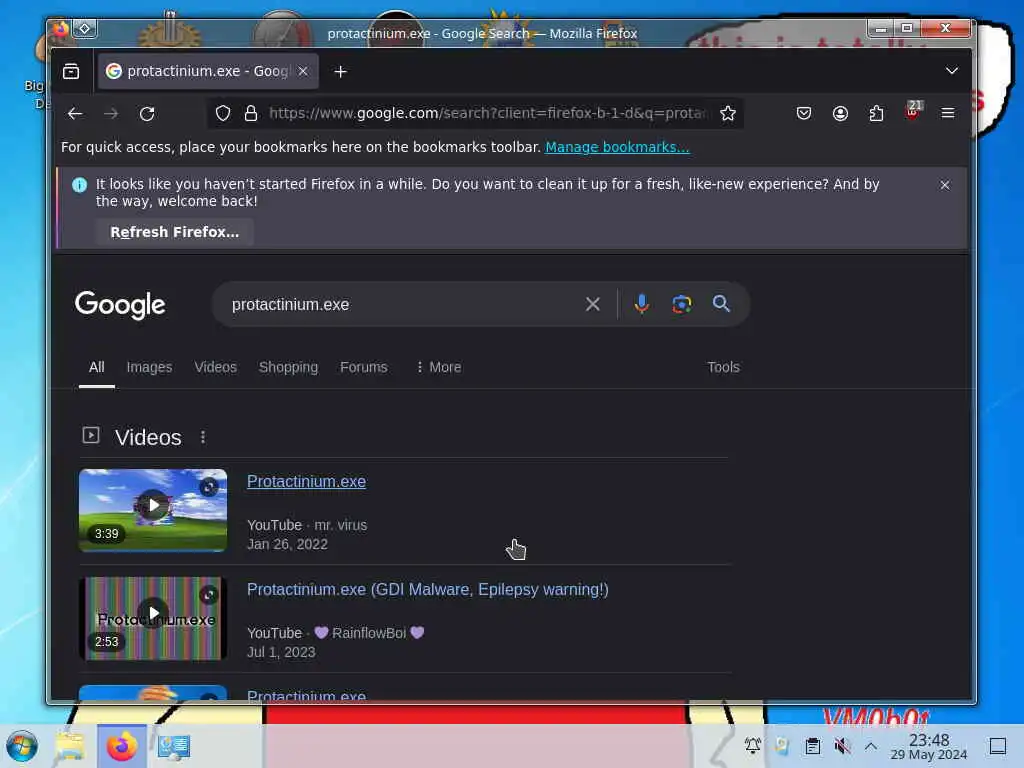The height and width of the screenshot is (768, 1024).
Task: Start Google voice search with microphone
Action: tap(641, 304)
